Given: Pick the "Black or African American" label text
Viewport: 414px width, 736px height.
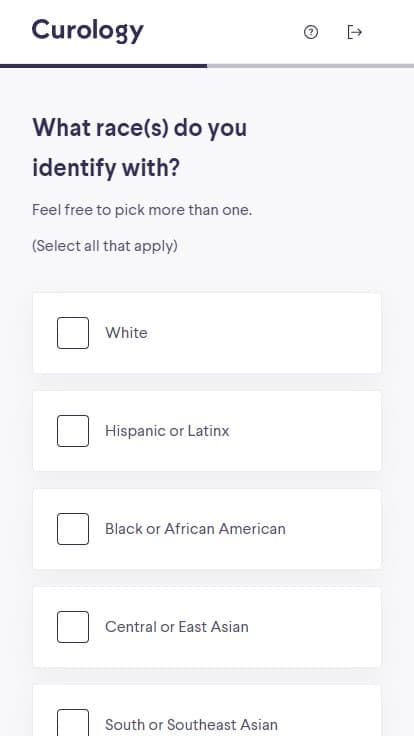Looking at the screenshot, I should click(195, 529).
